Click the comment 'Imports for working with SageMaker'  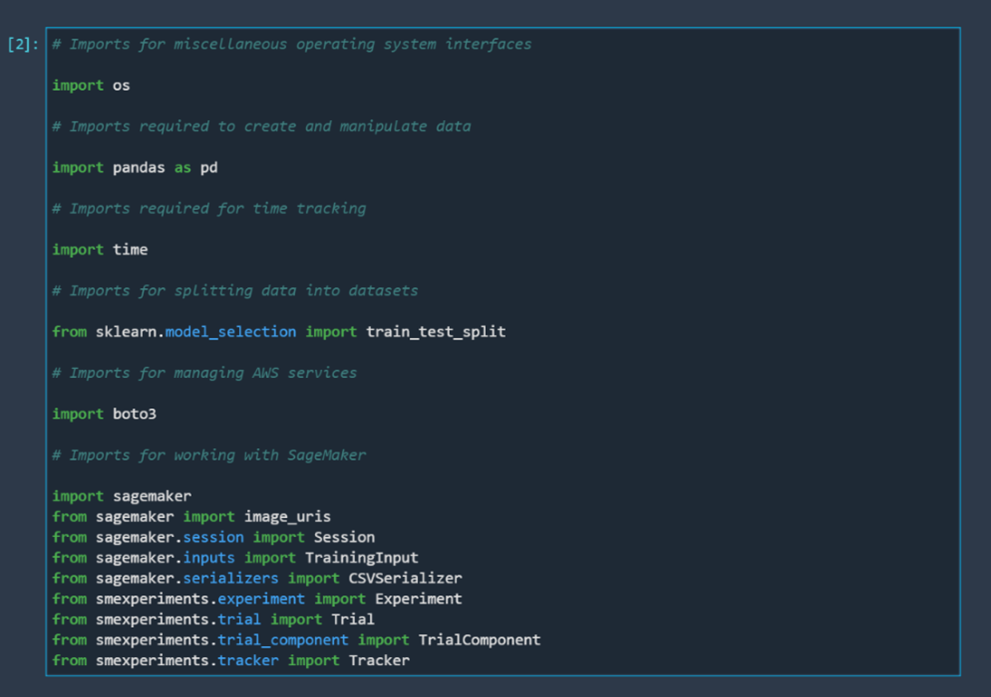point(209,455)
